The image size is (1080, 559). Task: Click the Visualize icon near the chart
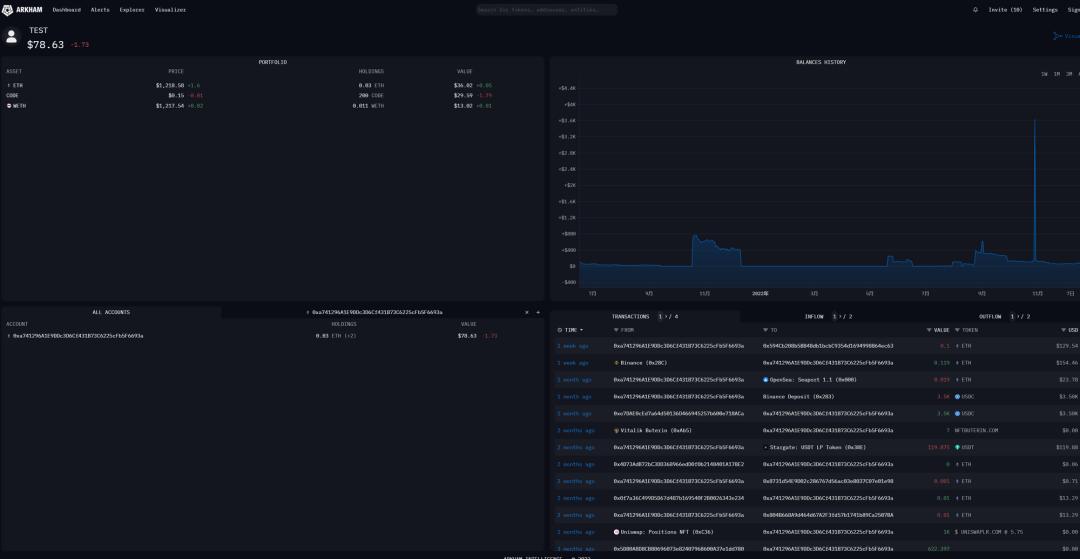click(1058, 36)
